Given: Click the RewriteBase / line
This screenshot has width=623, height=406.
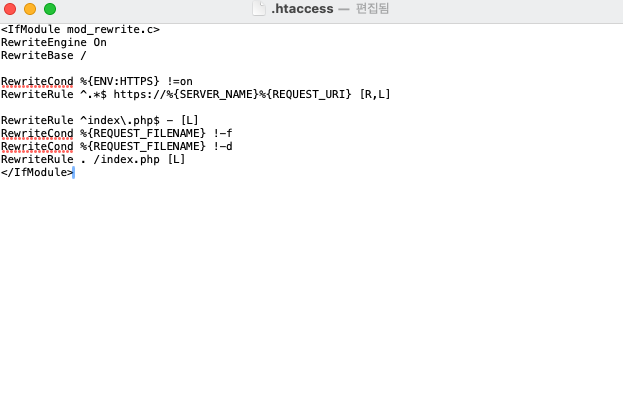Looking at the screenshot, I should [x=44, y=56].
